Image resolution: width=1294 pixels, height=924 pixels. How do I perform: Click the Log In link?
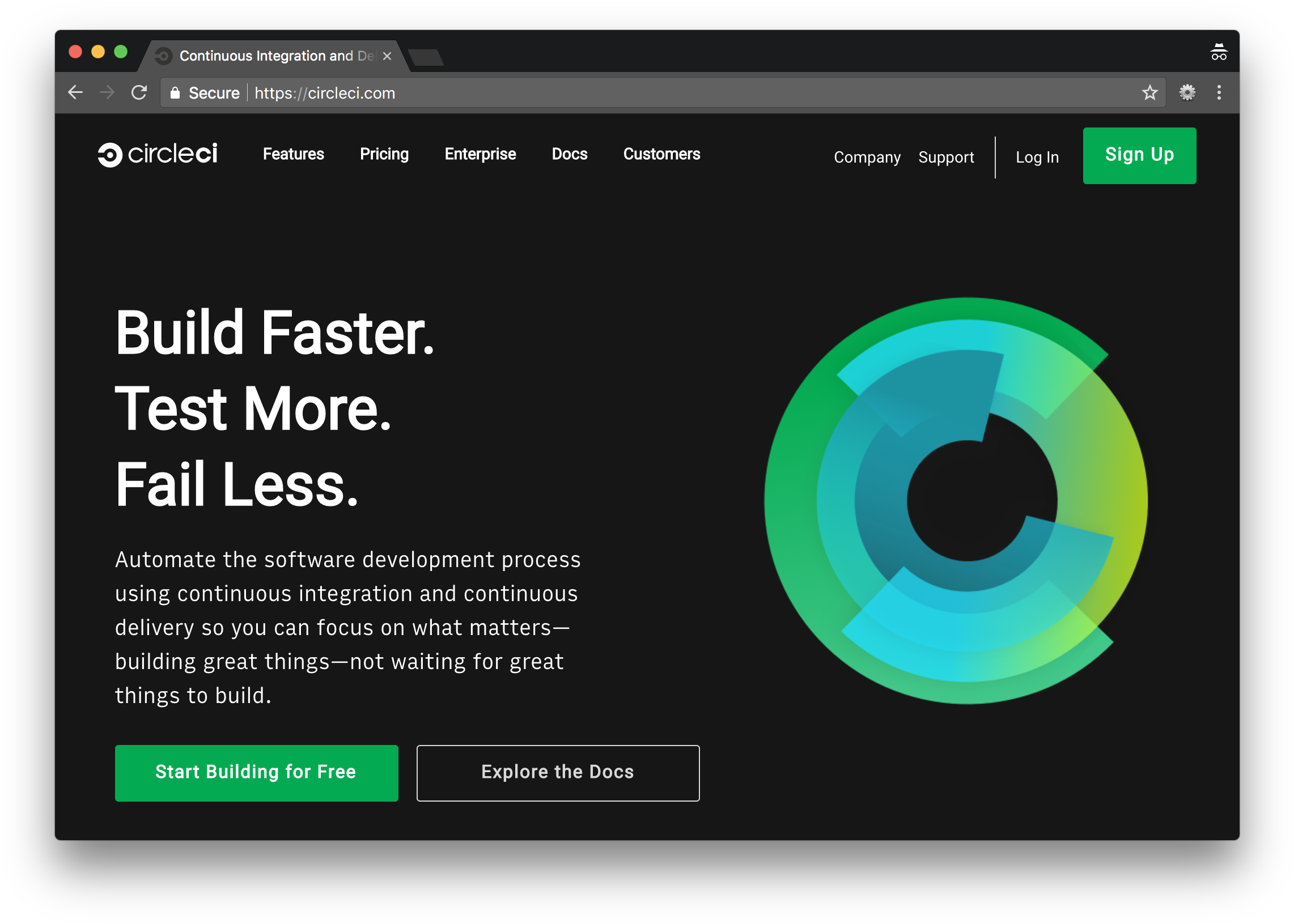(1037, 157)
